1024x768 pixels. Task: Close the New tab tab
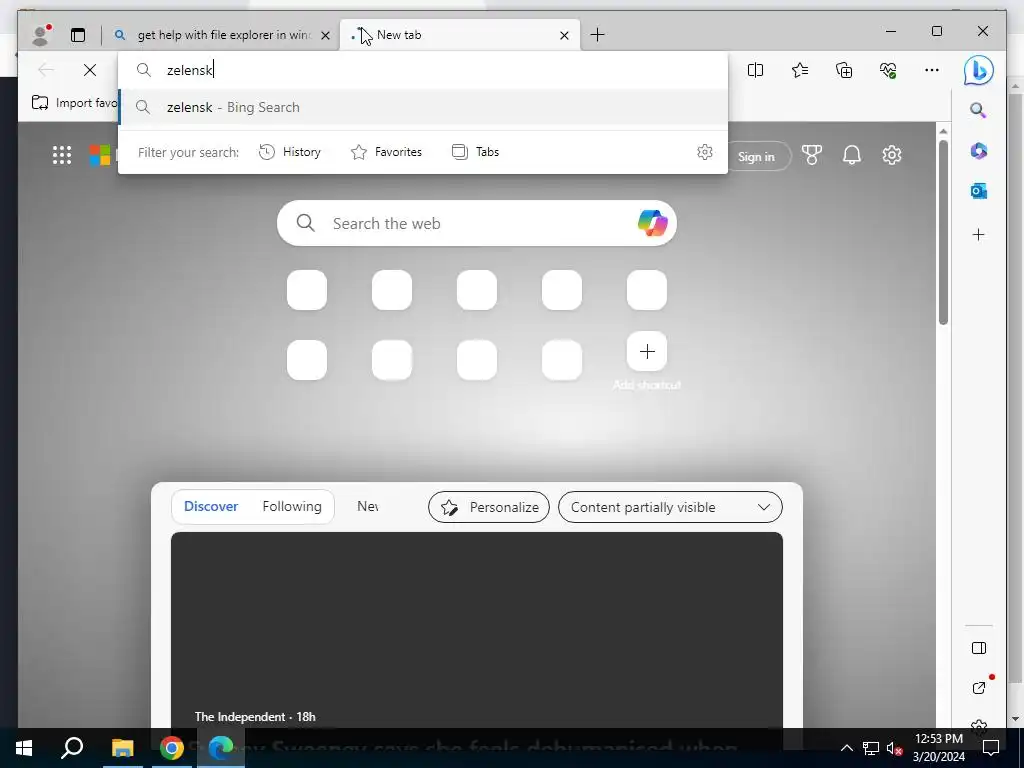[x=564, y=35]
